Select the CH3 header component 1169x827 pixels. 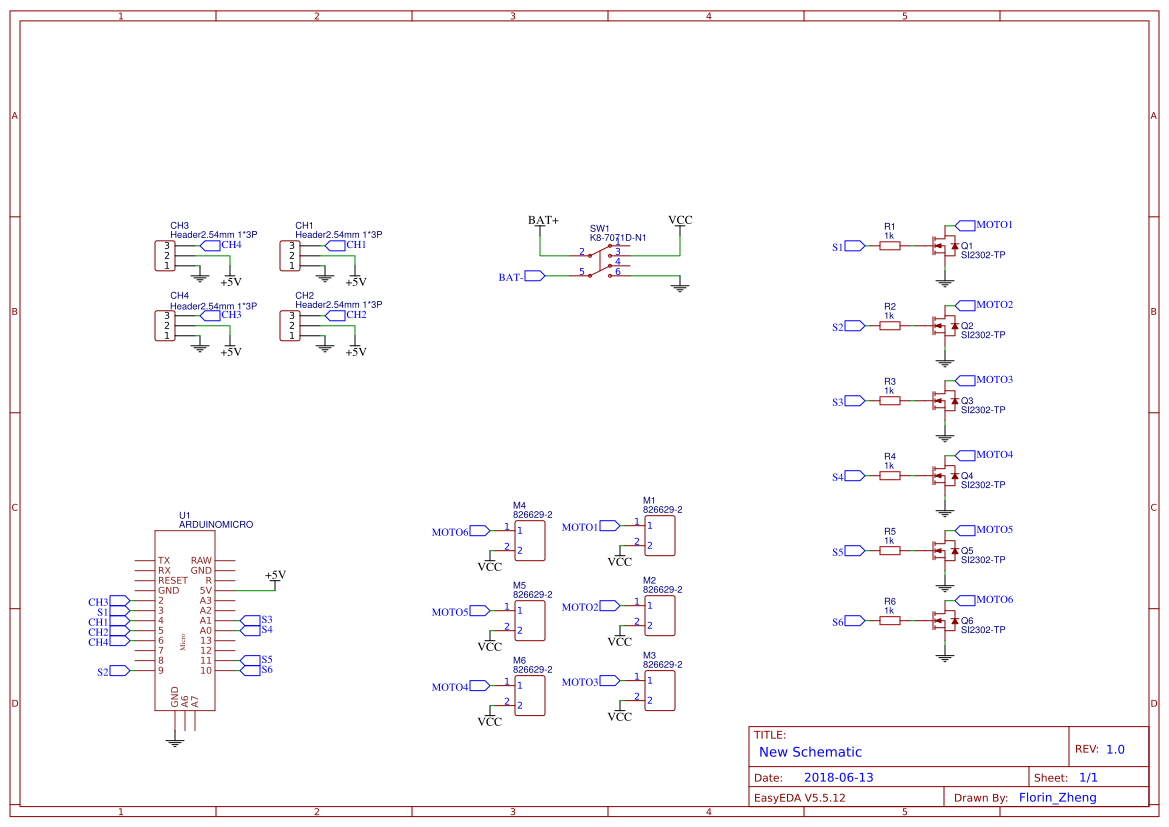tap(165, 255)
